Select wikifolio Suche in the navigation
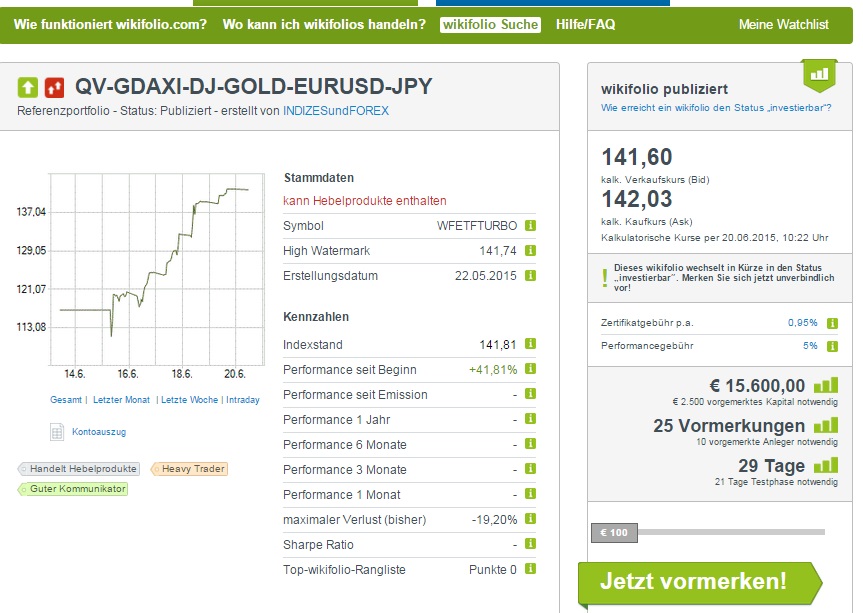Image resolution: width=863 pixels, height=613 pixels. click(491, 24)
